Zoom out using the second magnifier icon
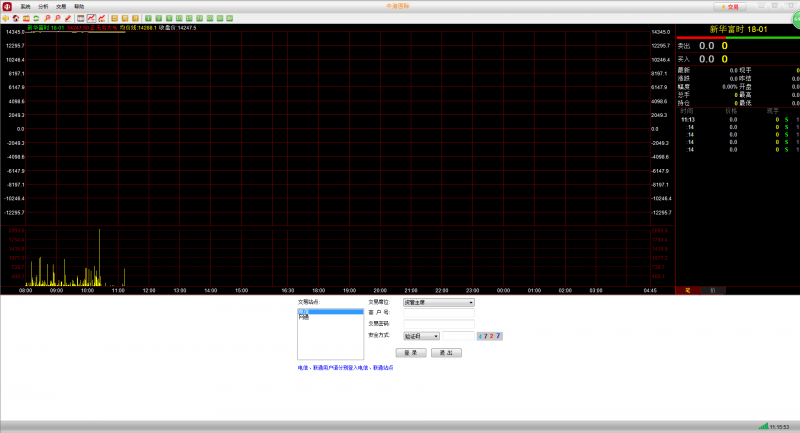The width and height of the screenshot is (800, 433). pyautogui.click(x=57, y=18)
